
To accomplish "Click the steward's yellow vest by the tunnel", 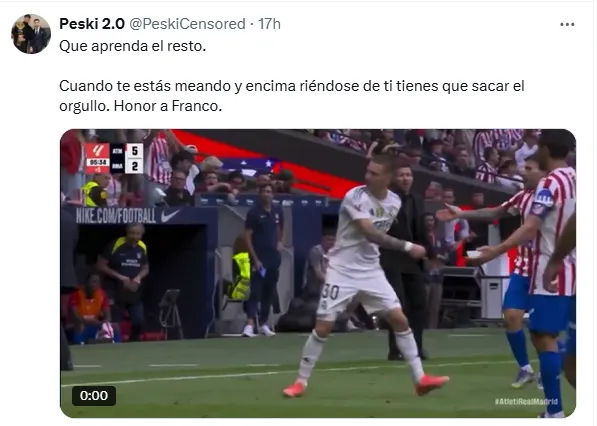I will pos(240,275).
